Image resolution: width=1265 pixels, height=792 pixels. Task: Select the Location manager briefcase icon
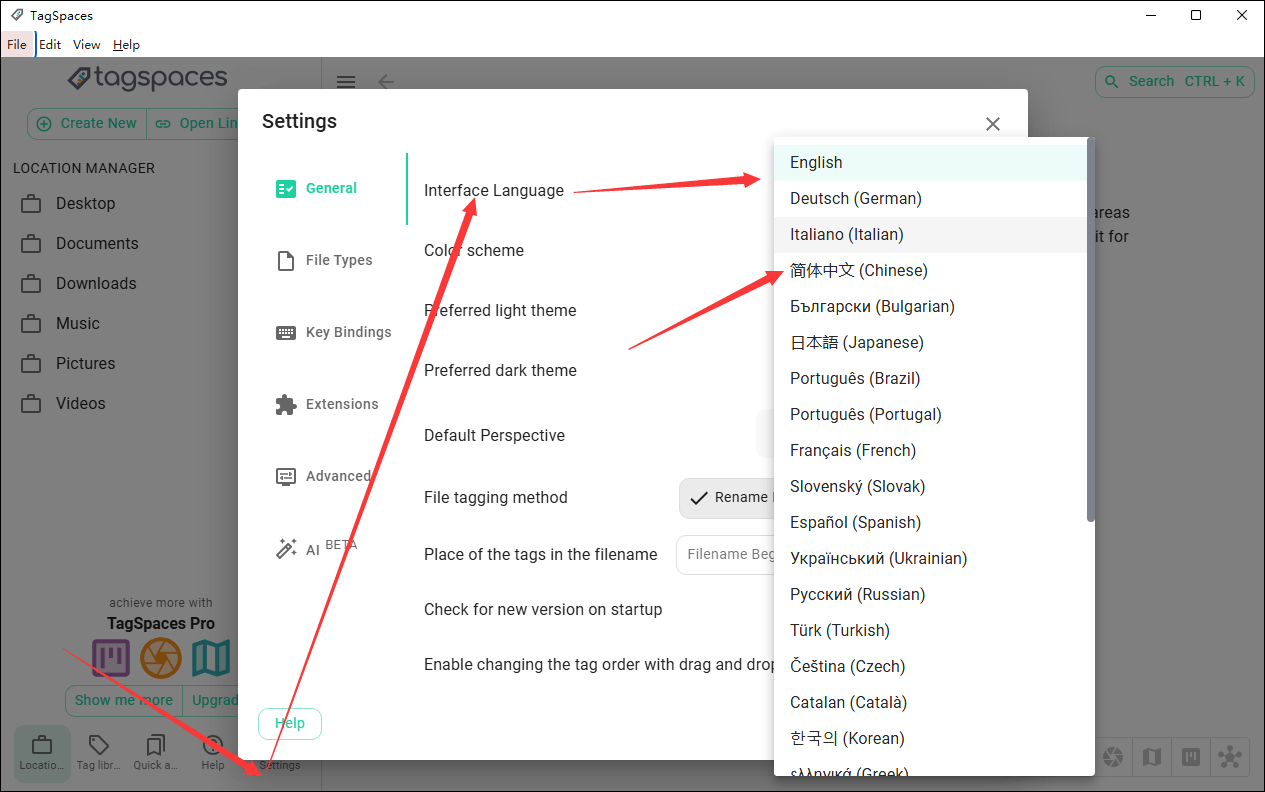point(42,753)
